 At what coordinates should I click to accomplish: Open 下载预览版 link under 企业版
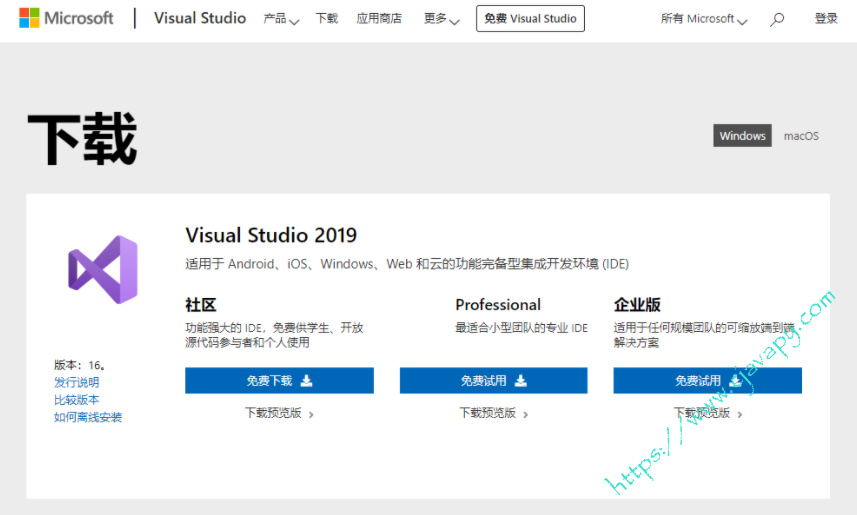tap(708, 413)
